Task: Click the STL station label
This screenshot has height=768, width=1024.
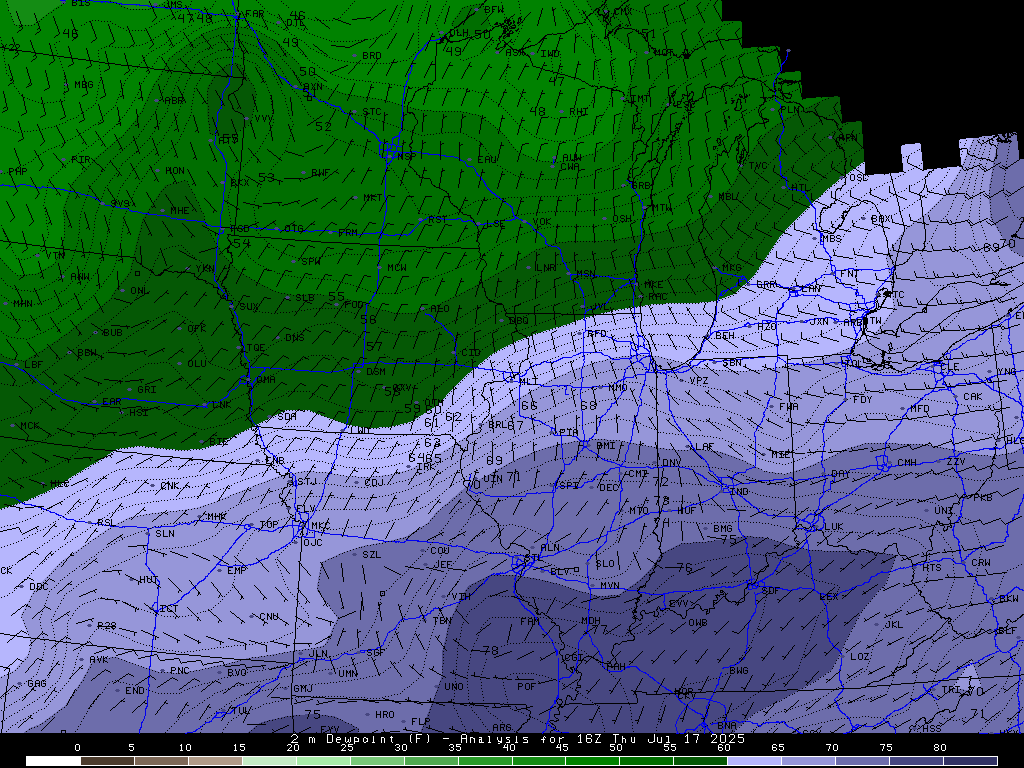Action: coord(534,559)
